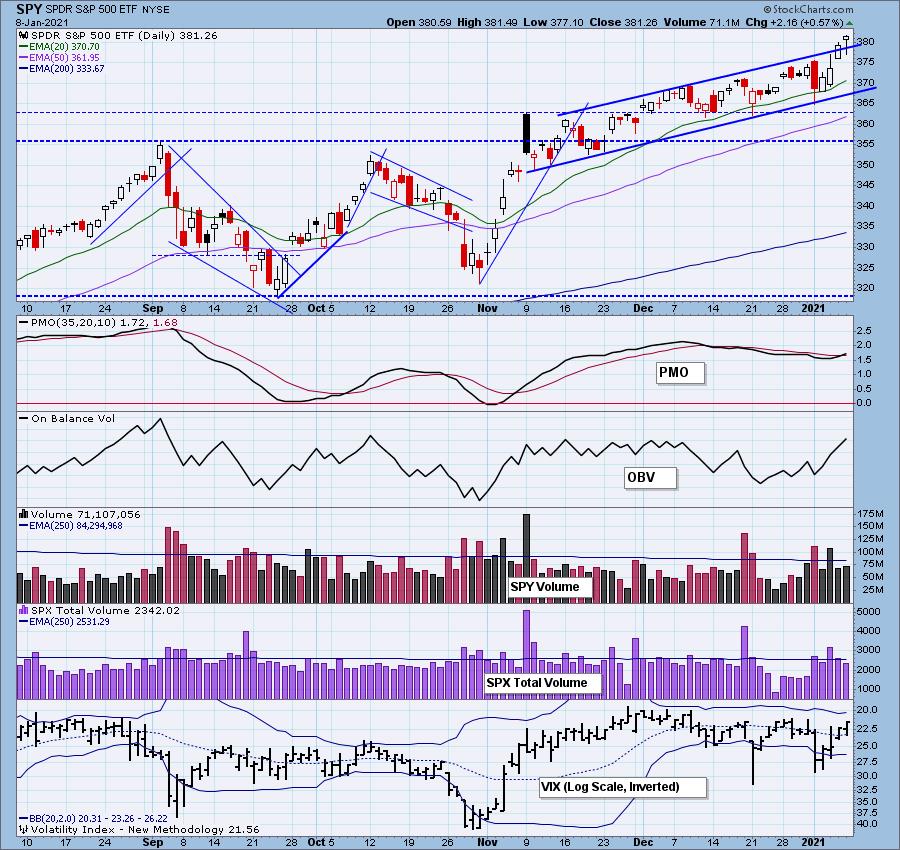Click the 2021 label on upper date axis
The height and width of the screenshot is (850, 900).
click(813, 308)
